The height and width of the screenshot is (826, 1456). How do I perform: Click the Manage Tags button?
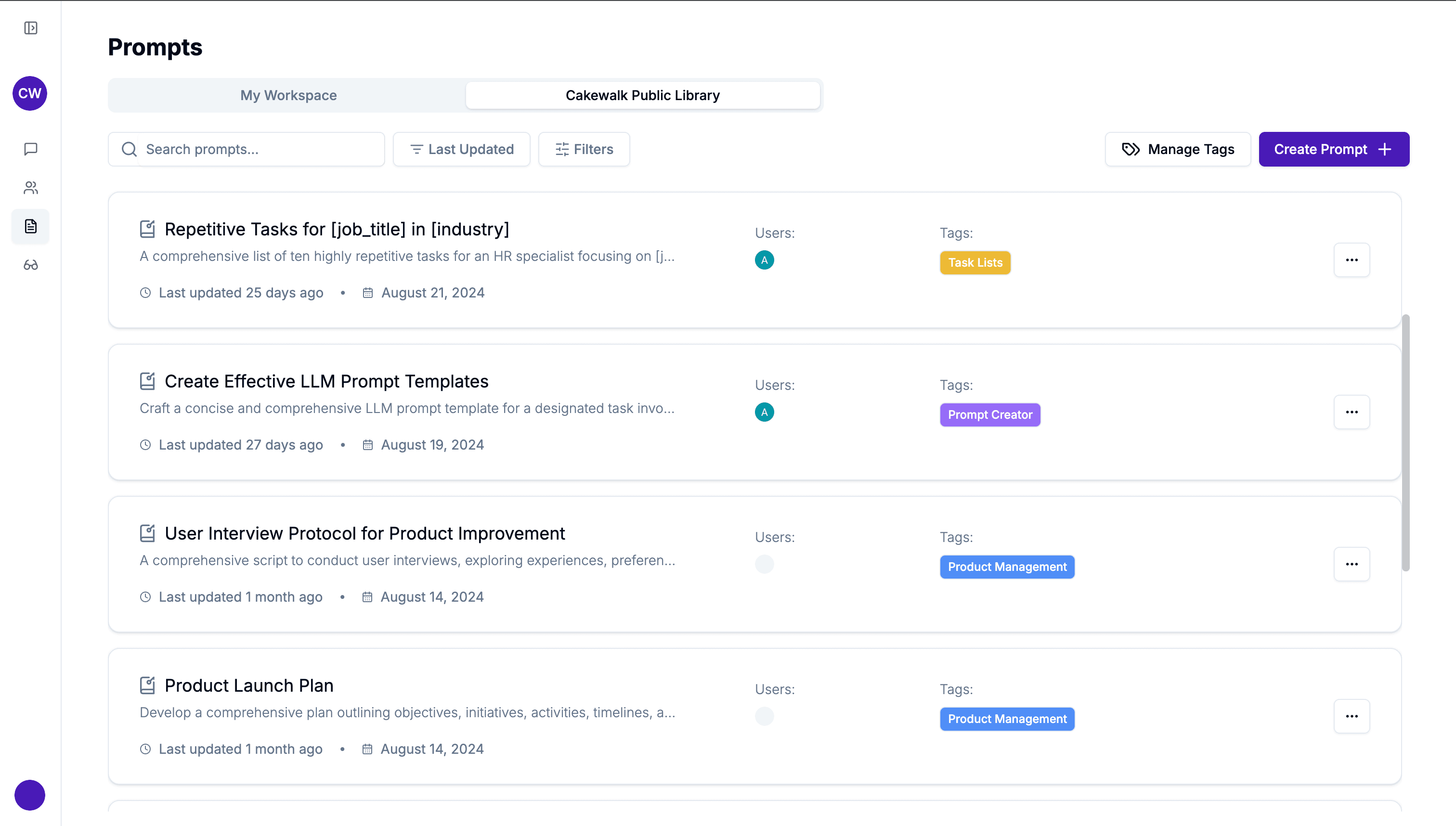[x=1178, y=149]
